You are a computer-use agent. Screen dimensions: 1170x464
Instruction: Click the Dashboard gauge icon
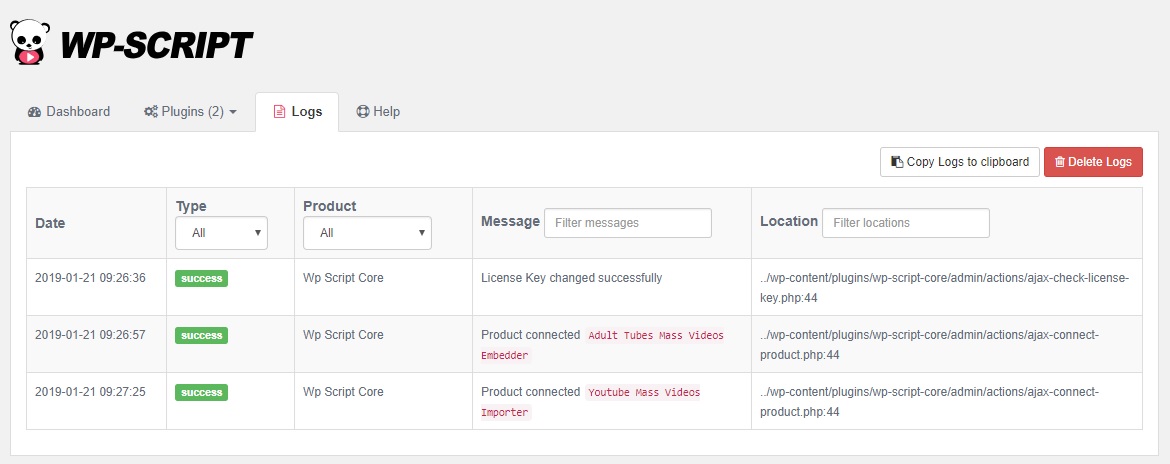[x=34, y=112]
